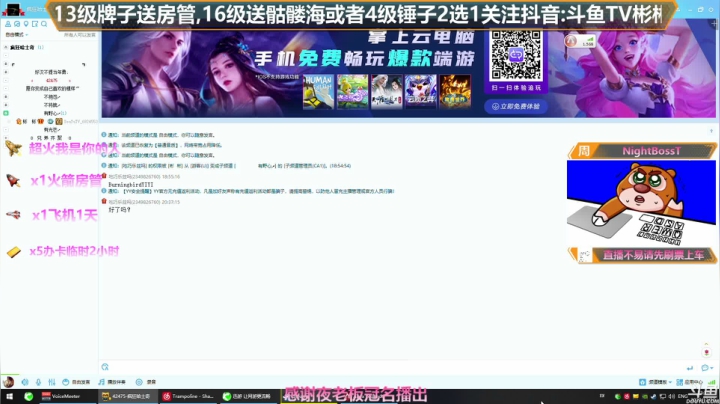Viewport: 720px width, 404px height.
Task: Open the user list icon in the channel sidebar
Action: point(8,24)
